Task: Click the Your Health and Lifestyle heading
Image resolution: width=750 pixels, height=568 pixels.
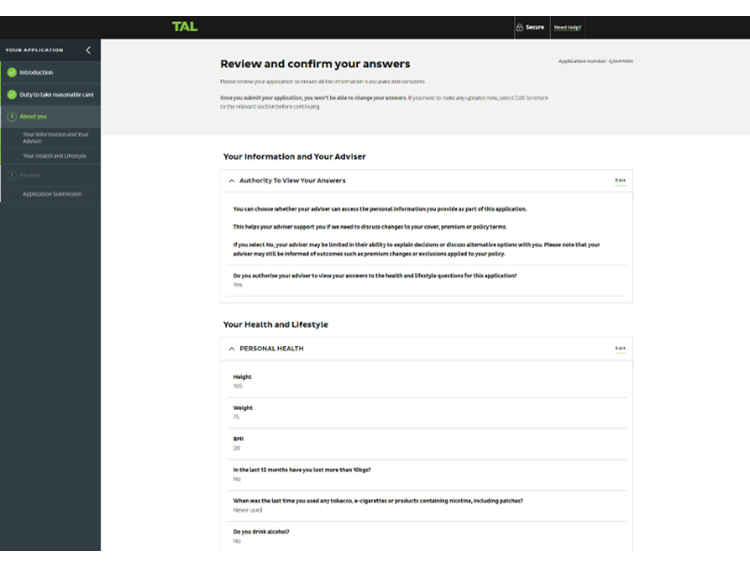Action: point(276,324)
